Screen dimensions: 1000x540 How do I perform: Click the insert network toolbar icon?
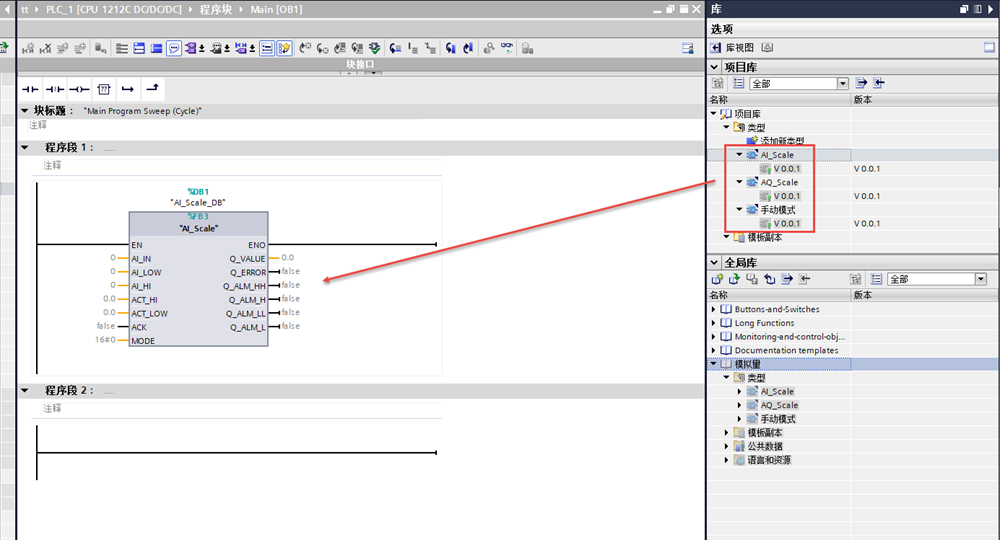(x=28, y=48)
